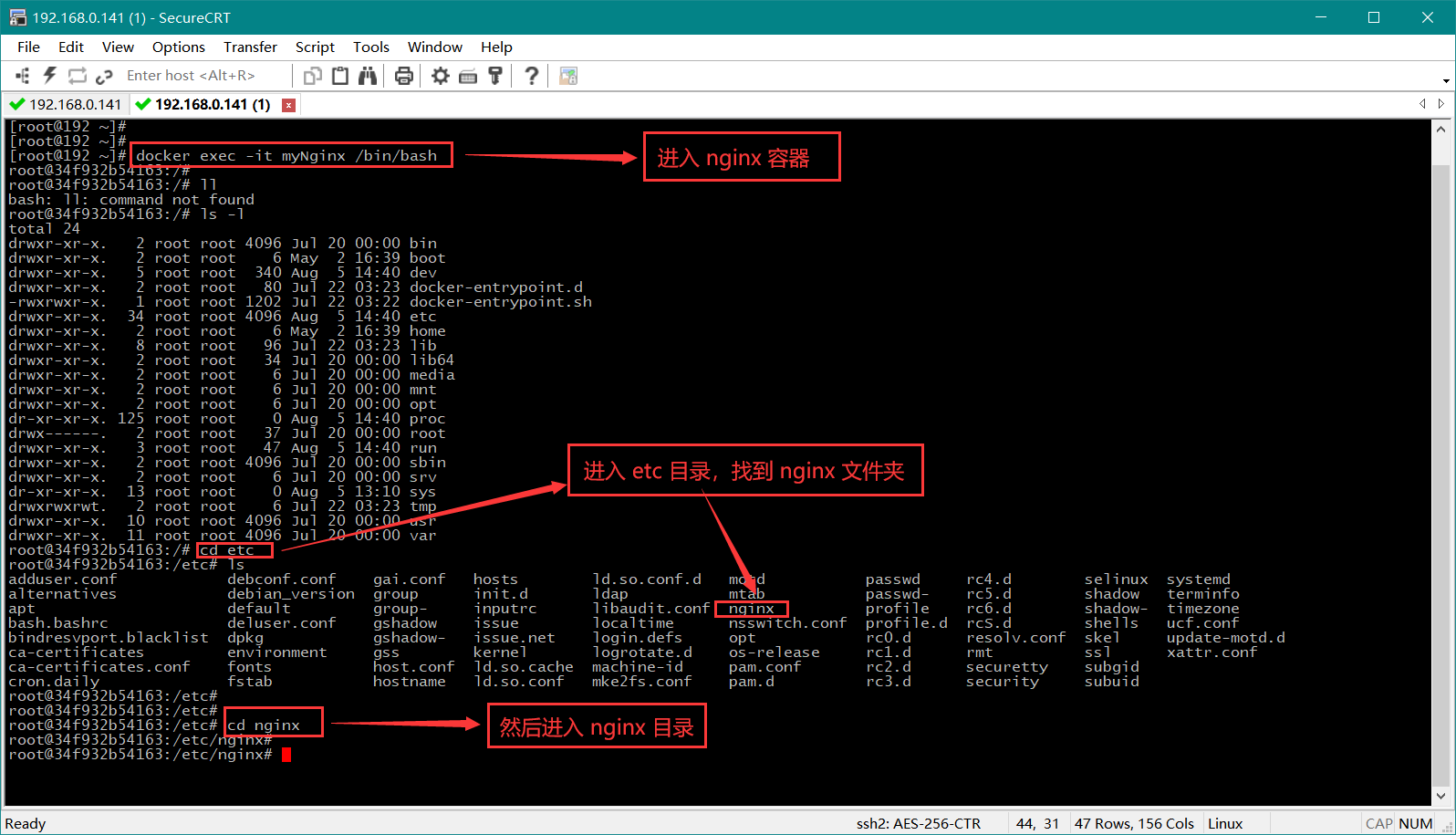Click the Print icon
Image resolution: width=1456 pixels, height=835 pixels.
click(404, 76)
